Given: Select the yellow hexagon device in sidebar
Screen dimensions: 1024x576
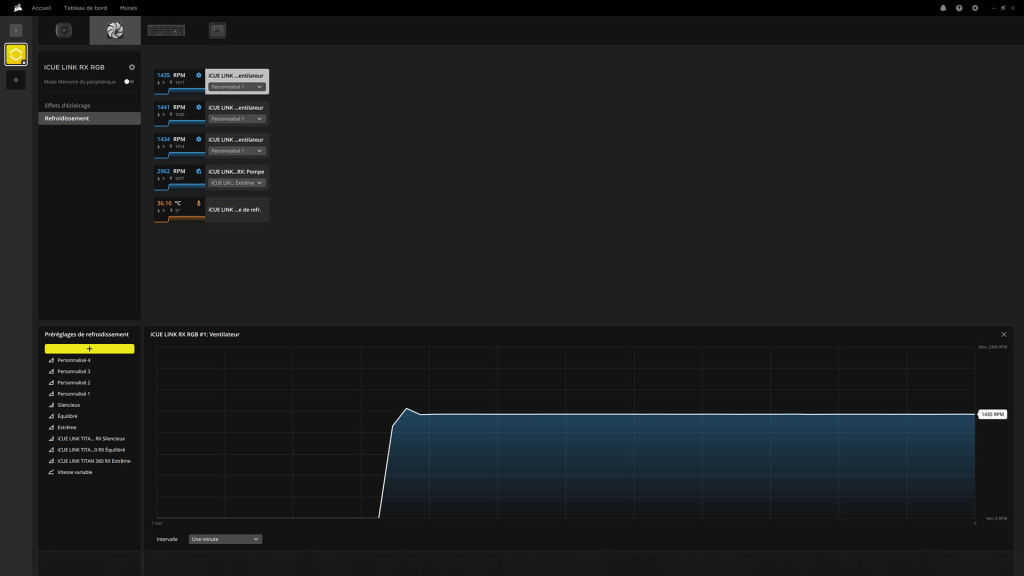Looking at the screenshot, I should [15, 55].
